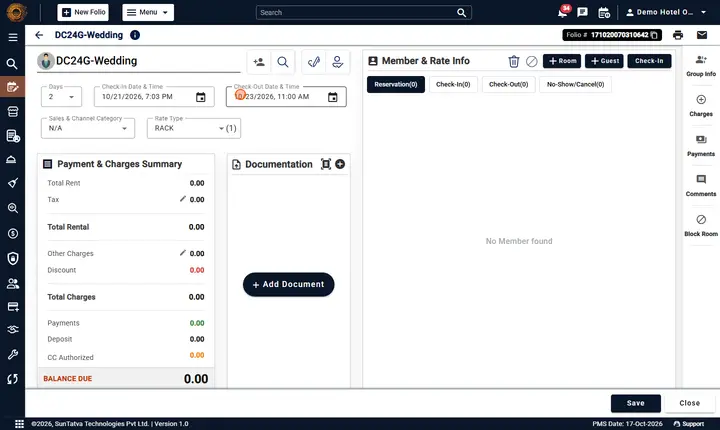Click the top Search input field
The width and height of the screenshot is (720, 430).
pyautogui.click(x=364, y=12)
